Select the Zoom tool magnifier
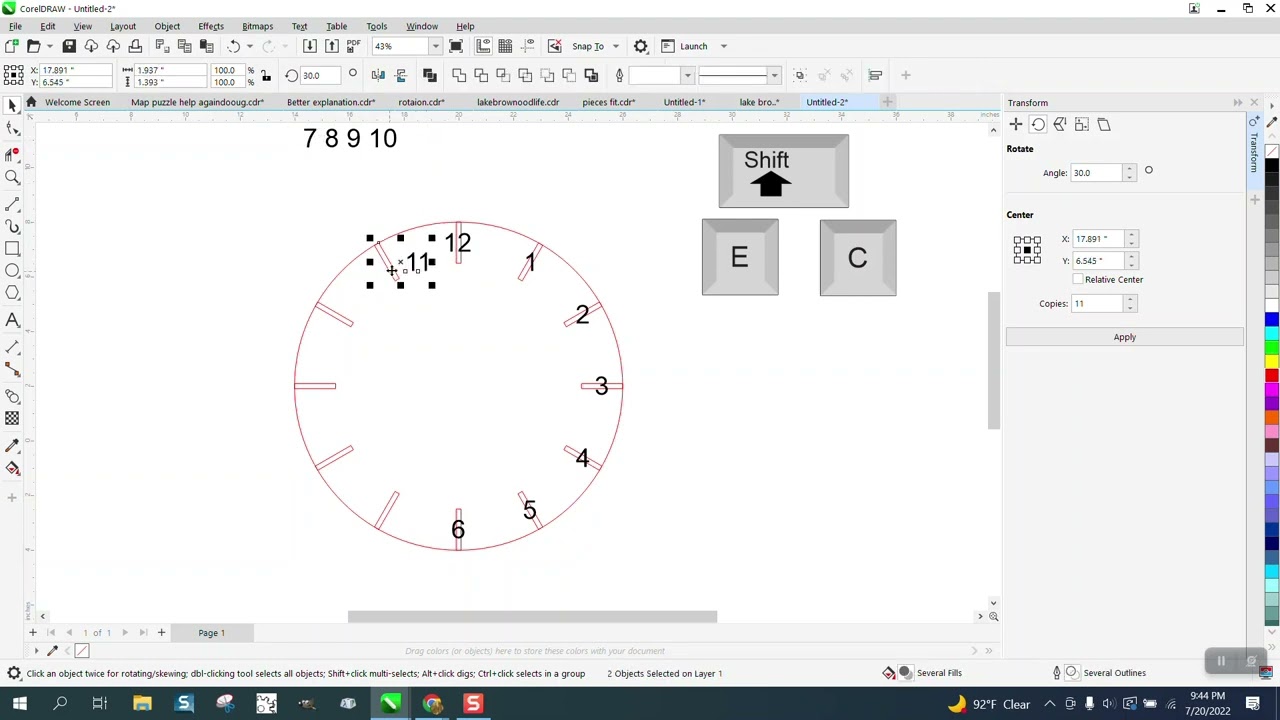 12,177
